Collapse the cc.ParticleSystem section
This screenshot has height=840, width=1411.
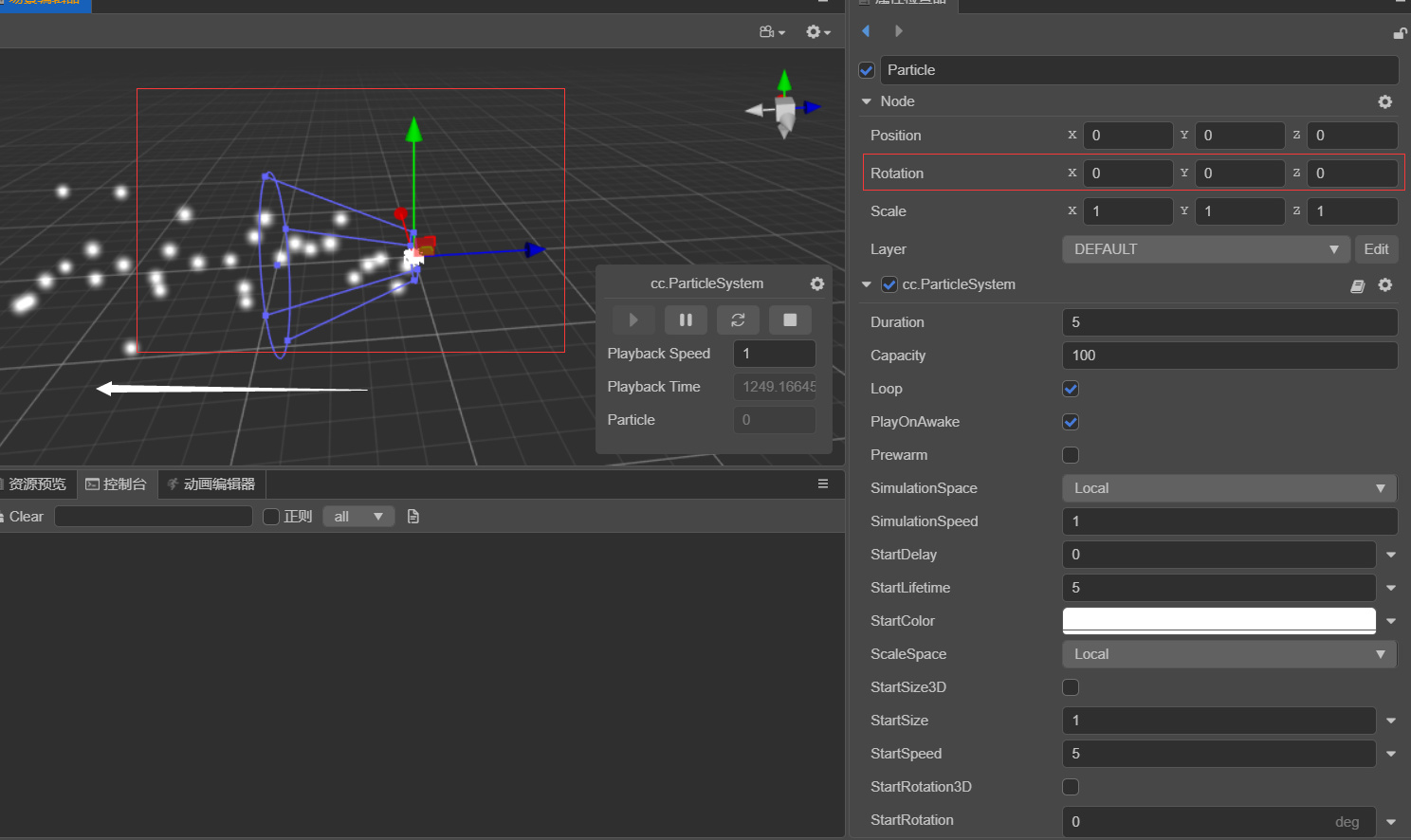click(866, 284)
